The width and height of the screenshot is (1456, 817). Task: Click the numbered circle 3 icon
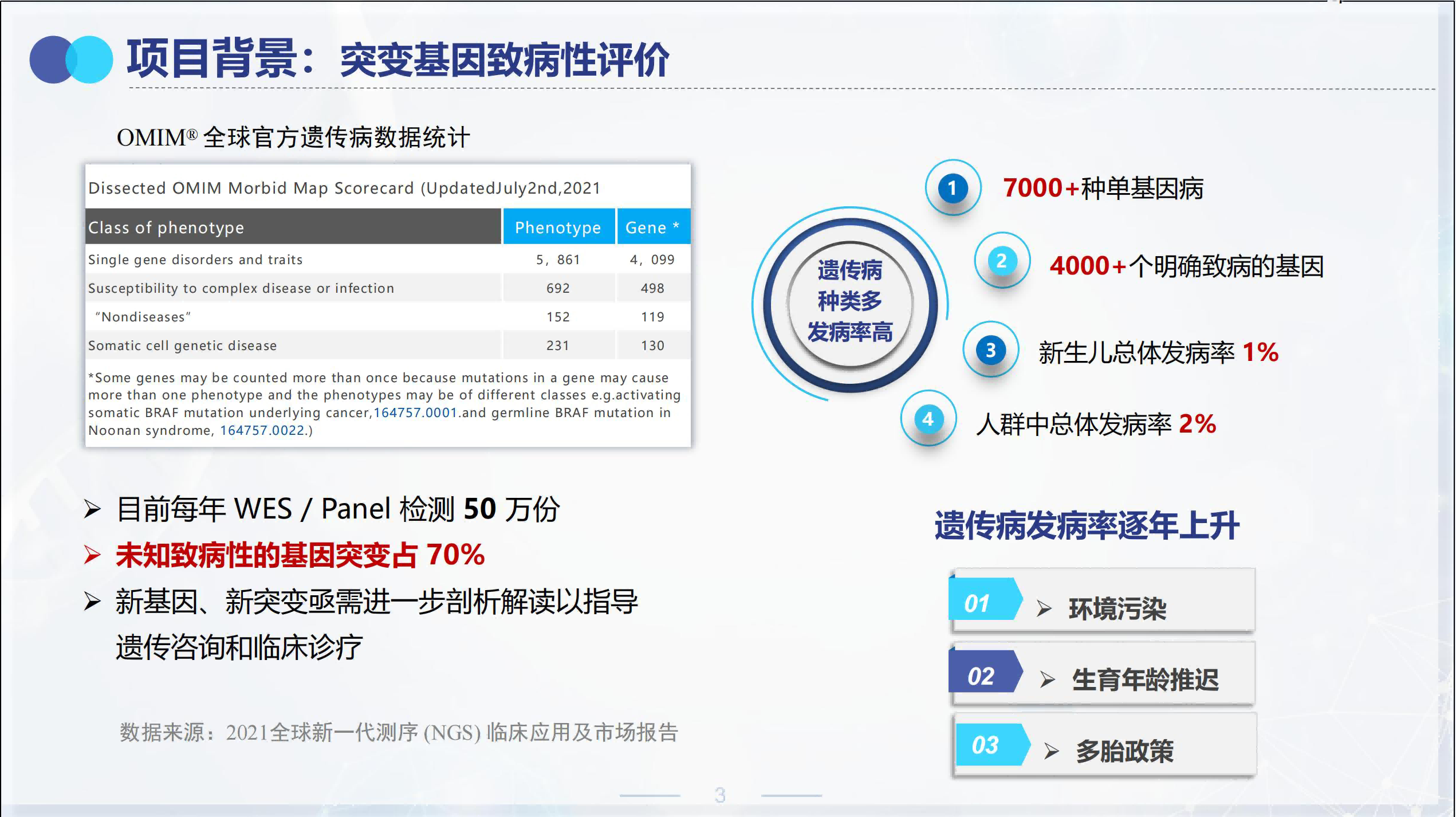point(990,349)
